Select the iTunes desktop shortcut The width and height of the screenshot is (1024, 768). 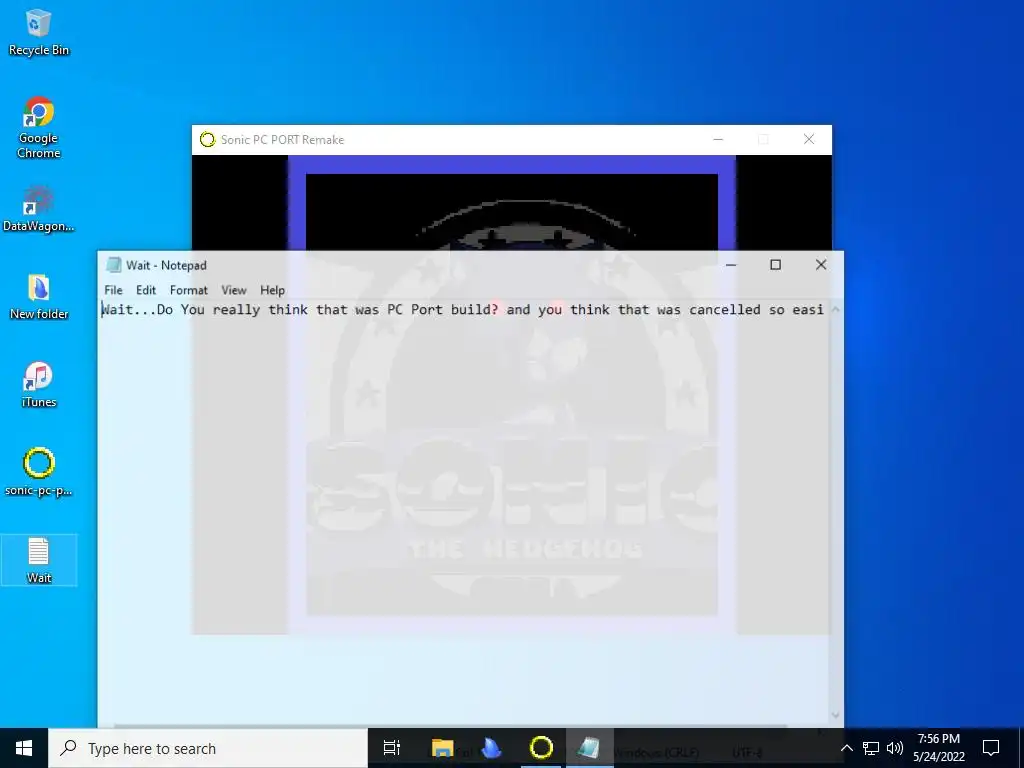[39, 385]
